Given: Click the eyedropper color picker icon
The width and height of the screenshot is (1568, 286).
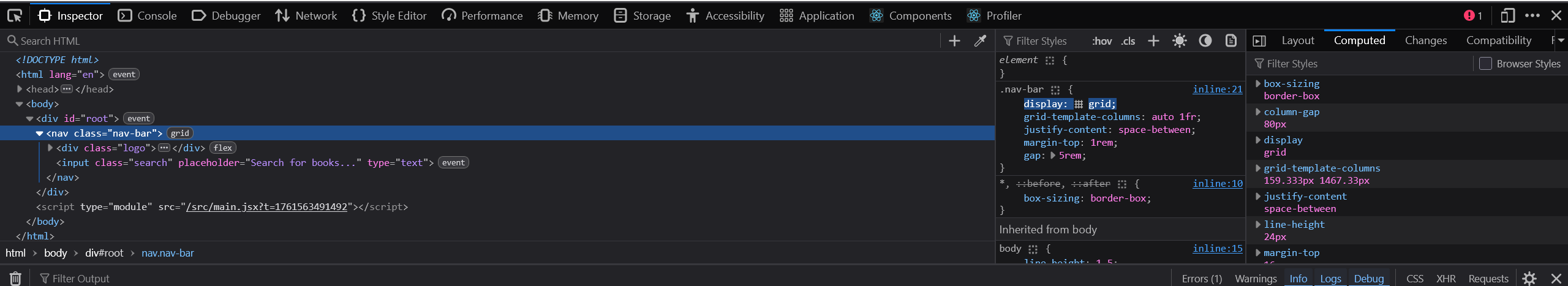Looking at the screenshot, I should click(x=980, y=41).
